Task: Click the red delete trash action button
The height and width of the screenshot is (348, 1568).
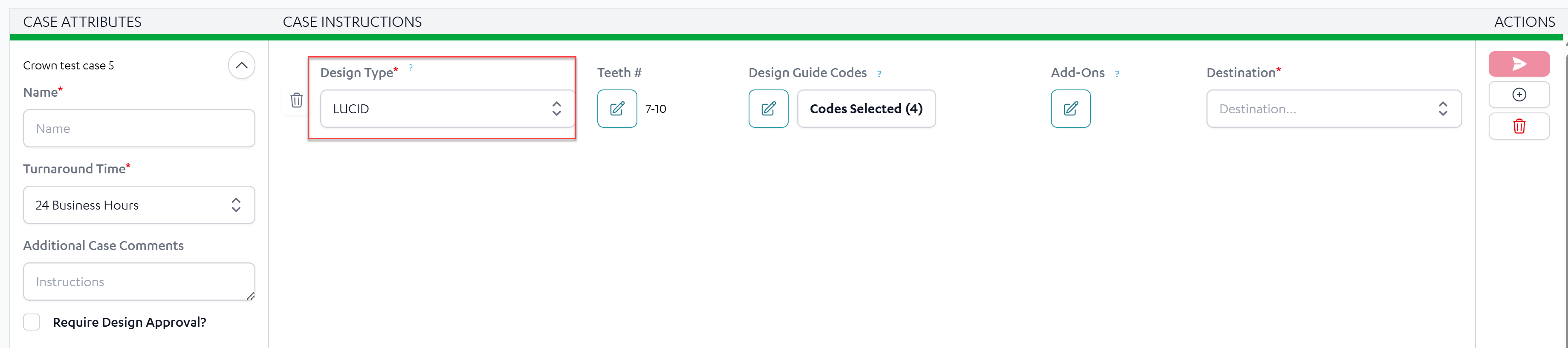Action: pos(1519,127)
